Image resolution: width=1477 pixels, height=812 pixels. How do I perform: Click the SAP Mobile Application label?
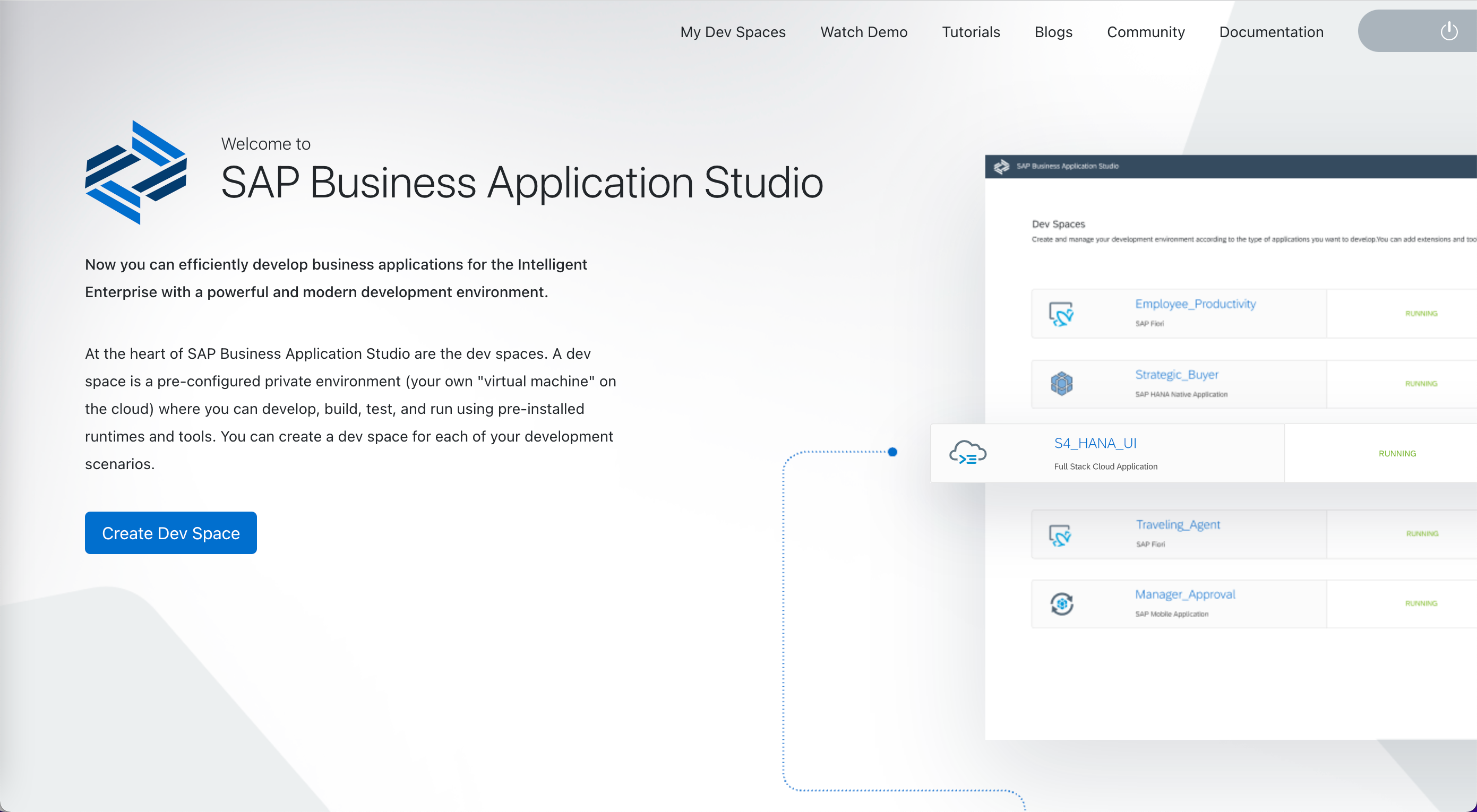coord(1171,614)
